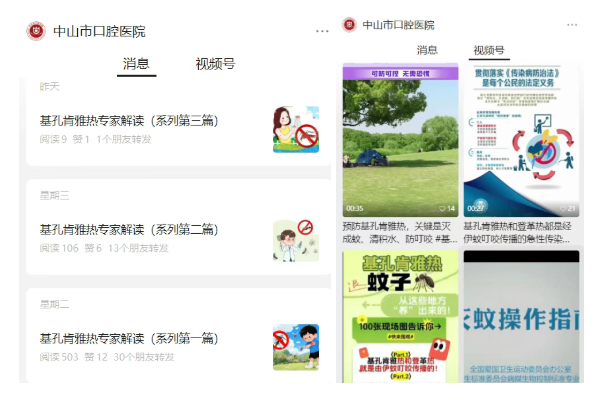Image resolution: width=597 pixels, height=400 pixels.
Task: Select the 消息 tab in right panel
Action: pyautogui.click(x=427, y=50)
